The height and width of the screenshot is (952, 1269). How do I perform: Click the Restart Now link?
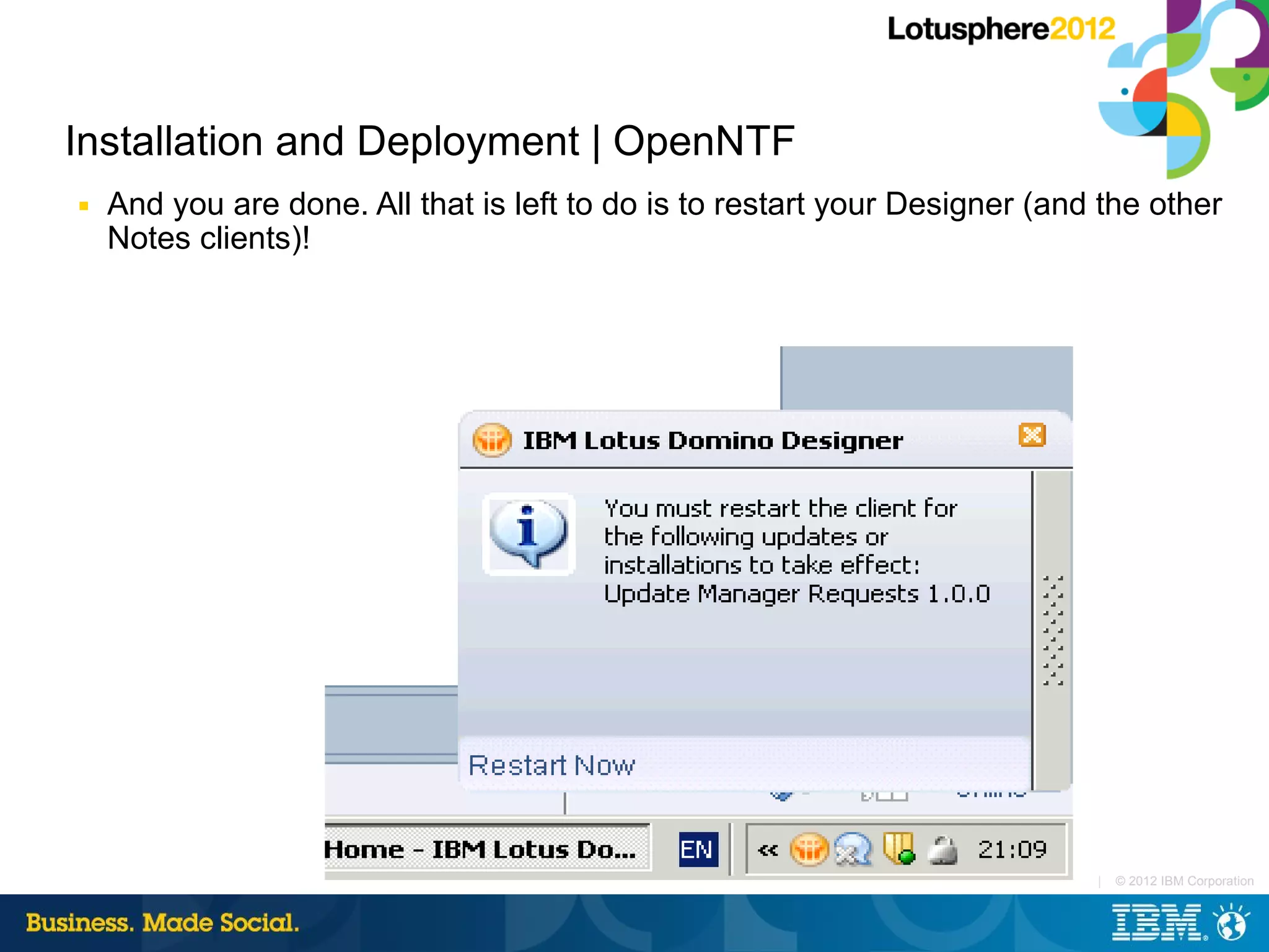point(551,766)
